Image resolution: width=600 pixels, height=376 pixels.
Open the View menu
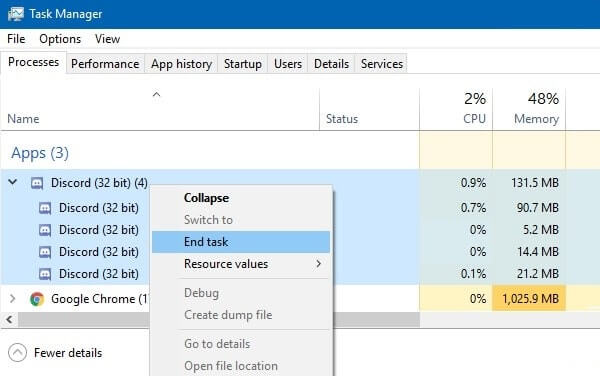[x=108, y=39]
